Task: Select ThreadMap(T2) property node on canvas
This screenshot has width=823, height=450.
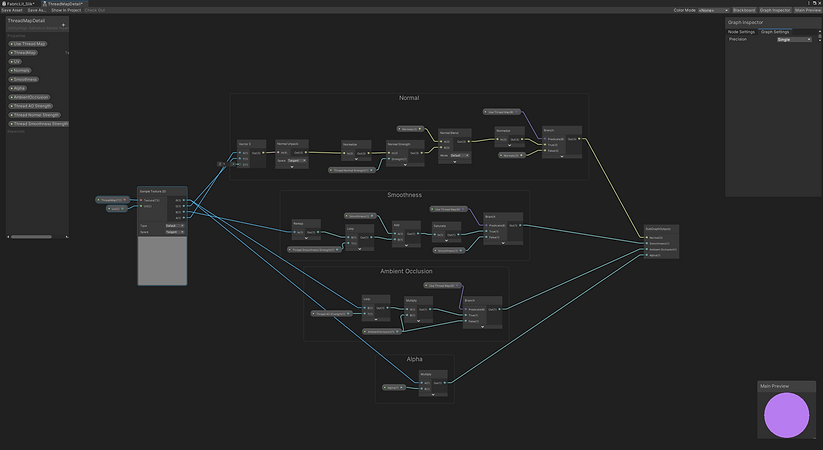Action: [x=112, y=200]
